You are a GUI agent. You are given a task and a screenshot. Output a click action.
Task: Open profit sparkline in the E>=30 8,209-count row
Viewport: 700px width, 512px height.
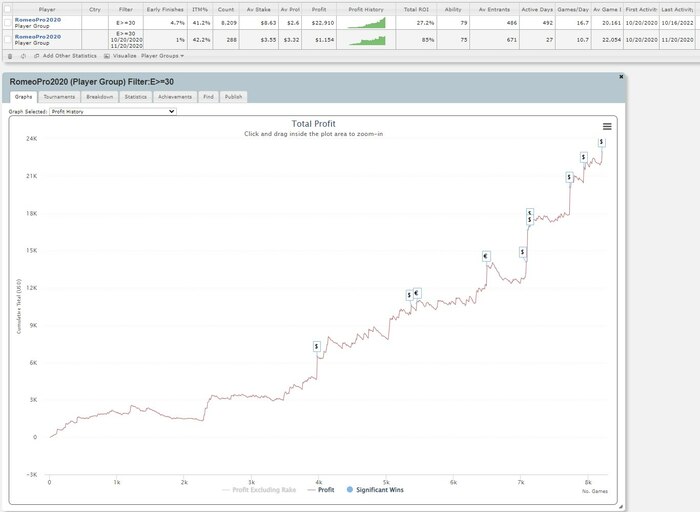tap(366, 23)
